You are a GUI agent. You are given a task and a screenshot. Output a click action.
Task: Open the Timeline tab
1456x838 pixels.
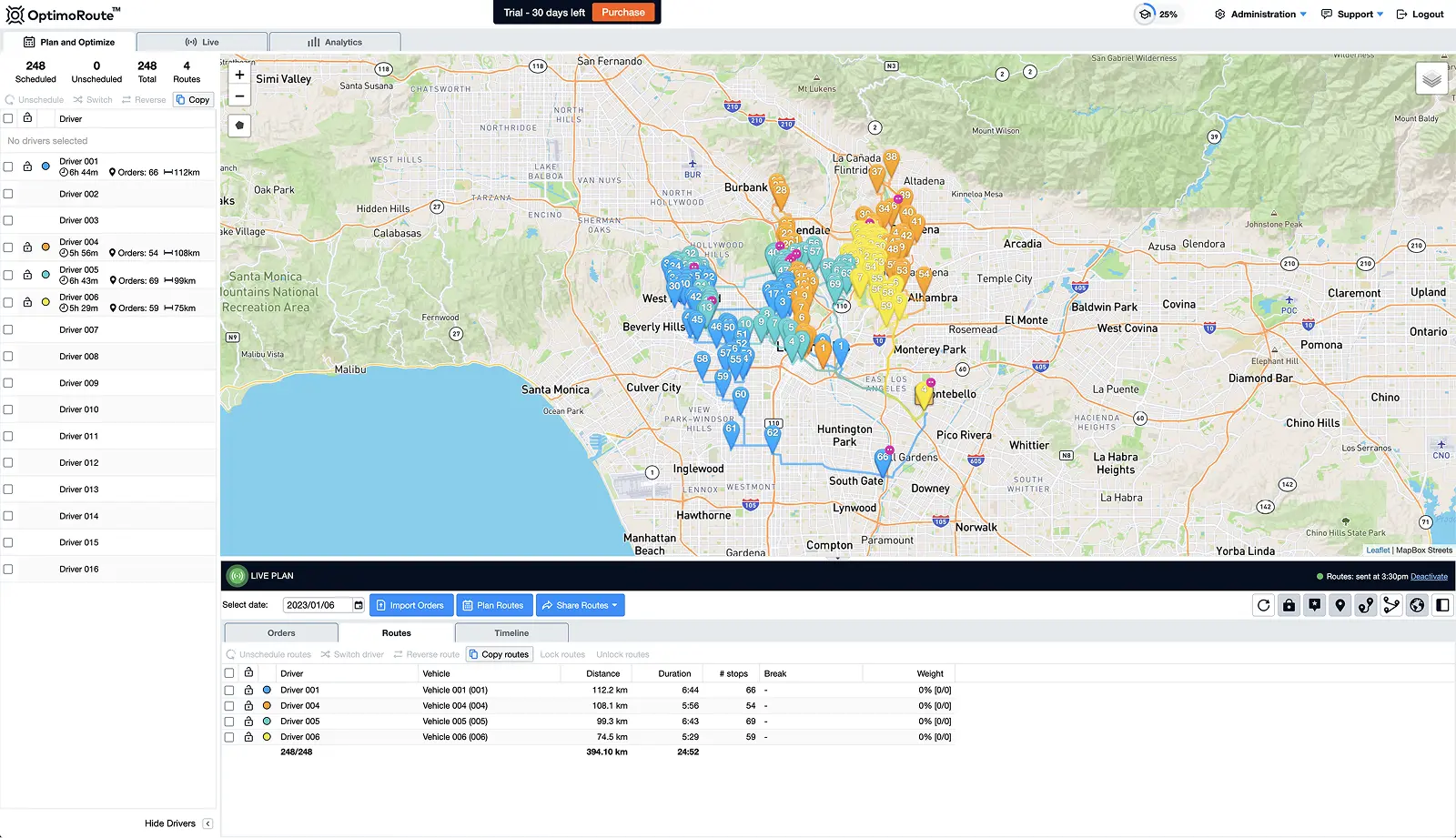click(x=511, y=632)
